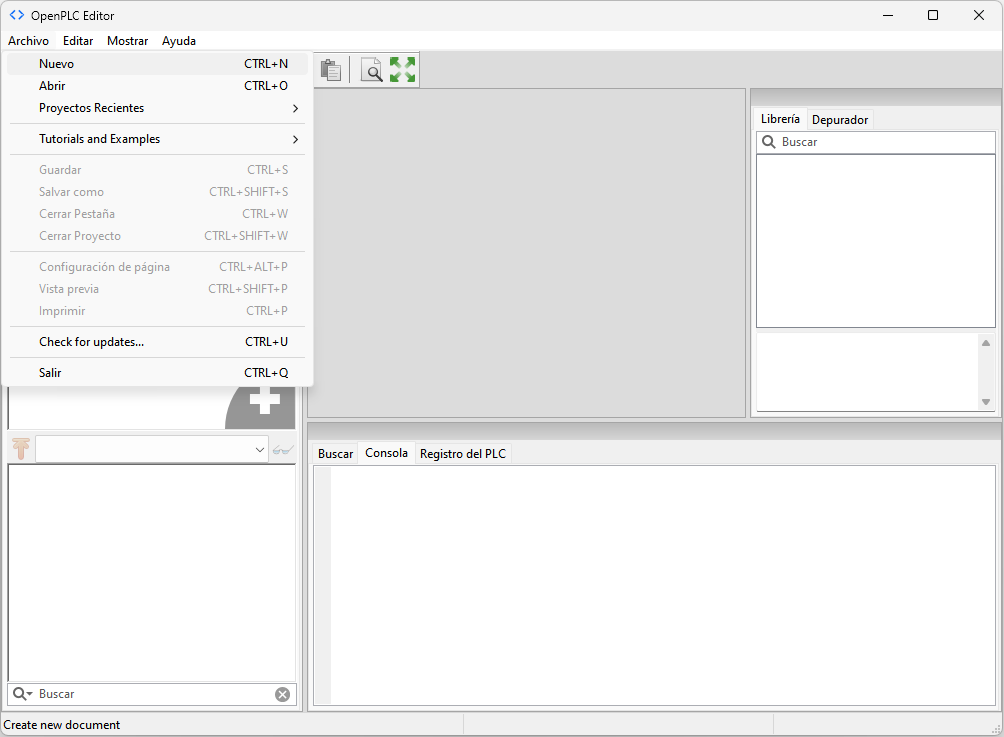Image resolution: width=1004 pixels, height=737 pixels.
Task: Select Abrir to open a project
Action: (x=158, y=86)
